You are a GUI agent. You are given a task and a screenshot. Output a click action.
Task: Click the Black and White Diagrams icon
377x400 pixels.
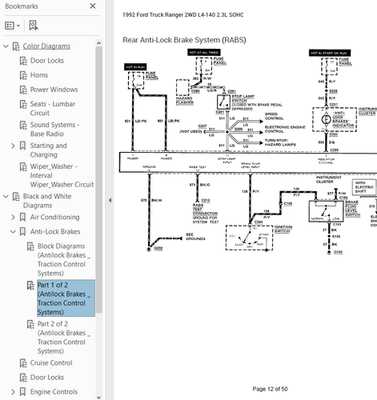[16, 196]
